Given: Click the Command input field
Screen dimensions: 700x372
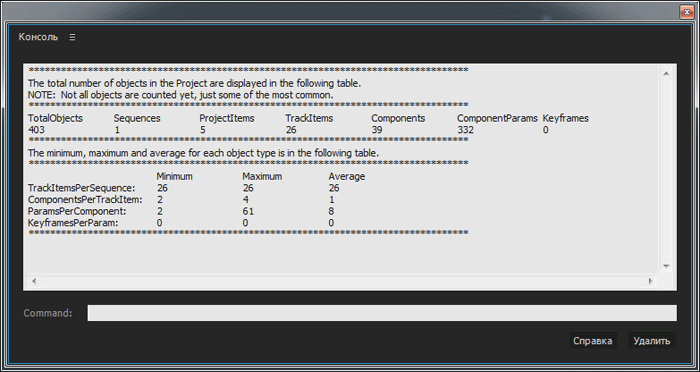Looking at the screenshot, I should pyautogui.click(x=382, y=313).
